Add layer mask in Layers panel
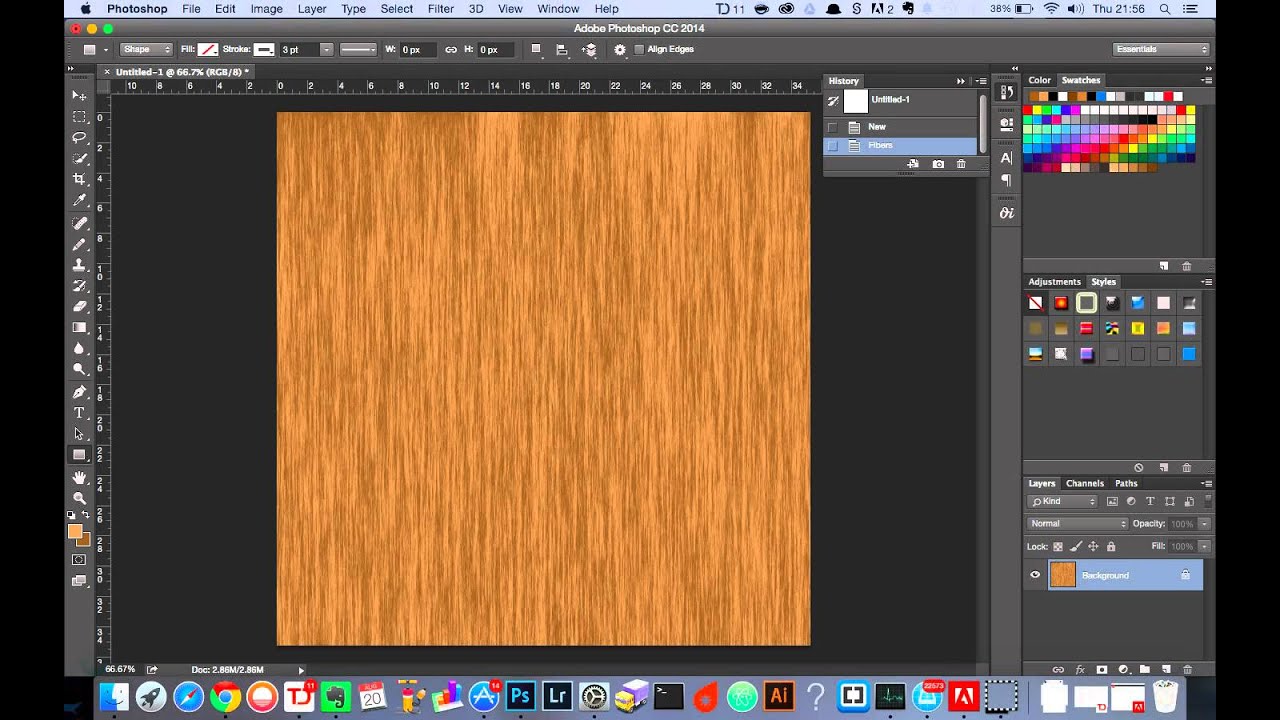 click(x=1102, y=669)
